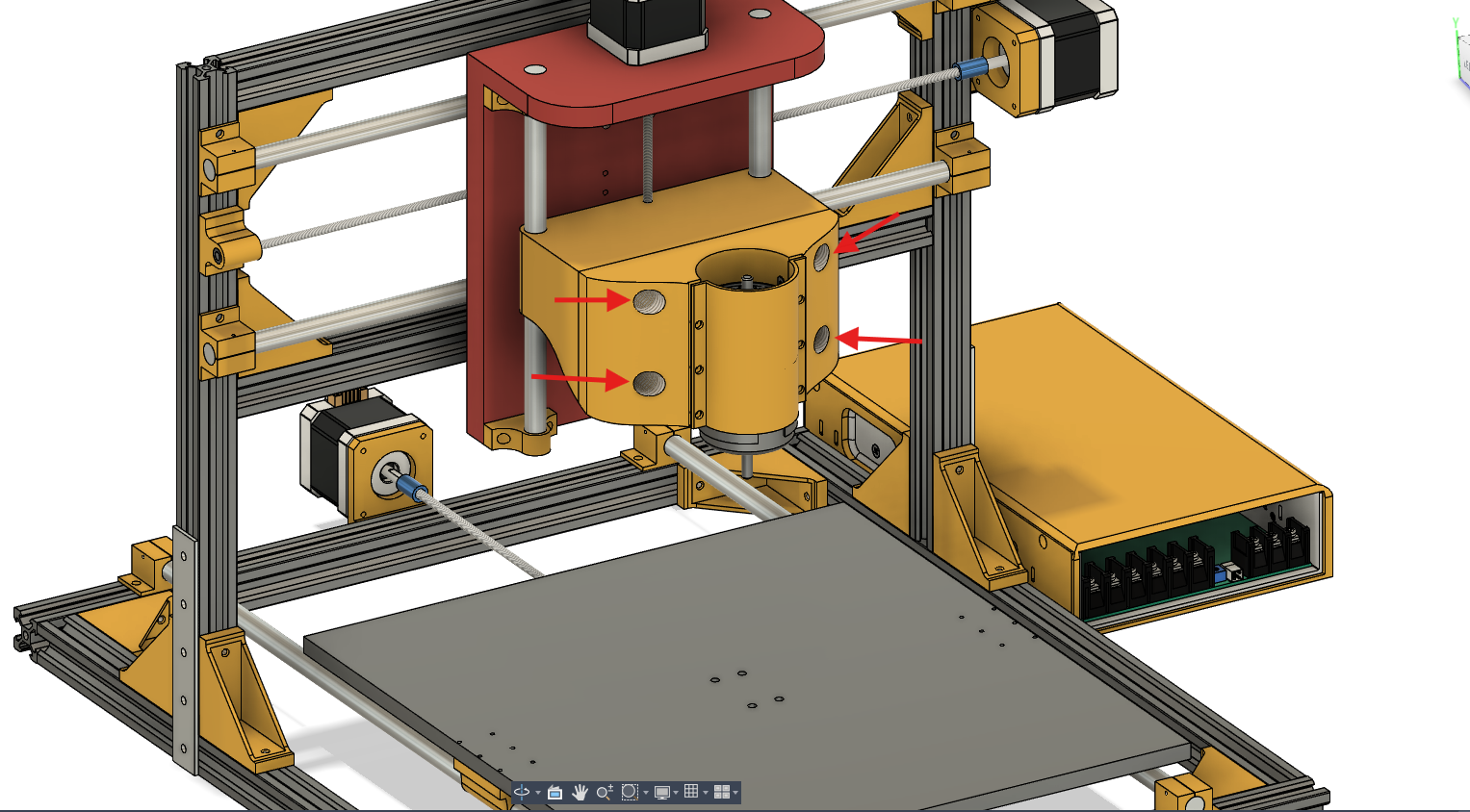1470x812 pixels.
Task: Click the blue coupler on top-right motor
Action: click(971, 68)
